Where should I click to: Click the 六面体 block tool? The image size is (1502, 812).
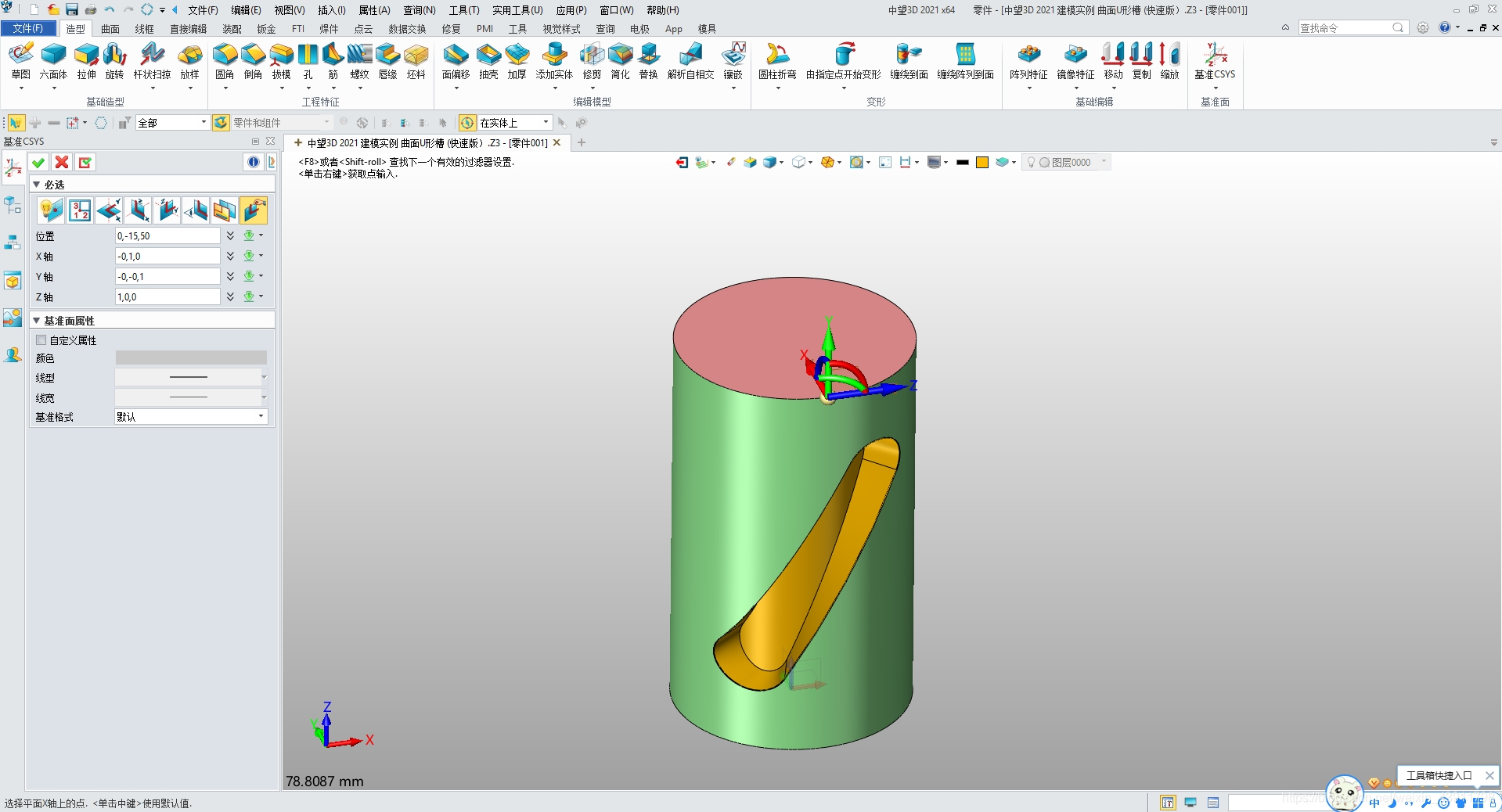pyautogui.click(x=53, y=62)
